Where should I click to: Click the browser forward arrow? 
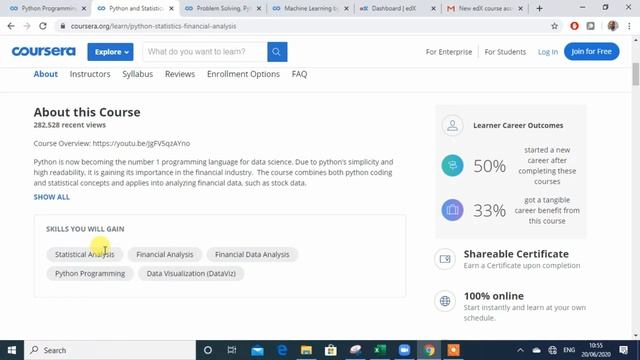pyautogui.click(x=27, y=26)
